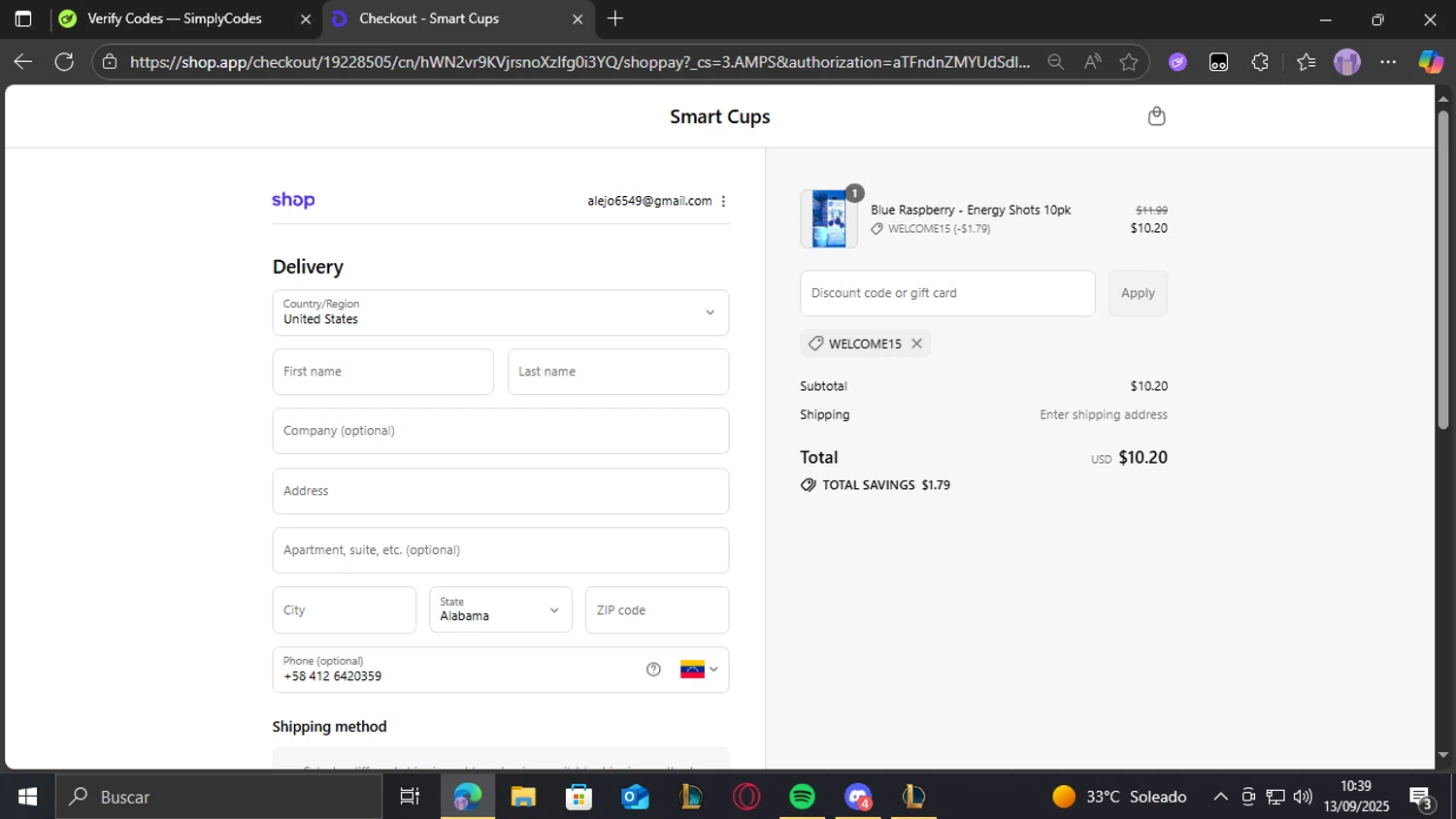
Task: Open Edge Settings and more menu
Action: point(1388,62)
